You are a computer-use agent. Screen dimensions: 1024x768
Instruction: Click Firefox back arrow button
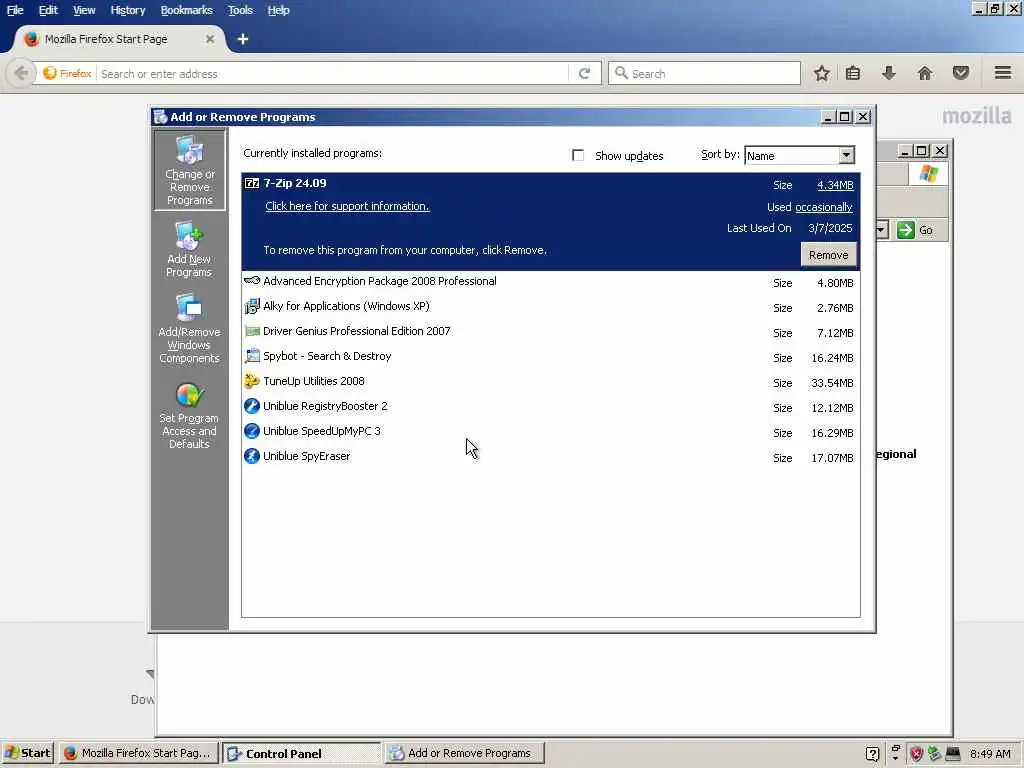[x=20, y=73]
